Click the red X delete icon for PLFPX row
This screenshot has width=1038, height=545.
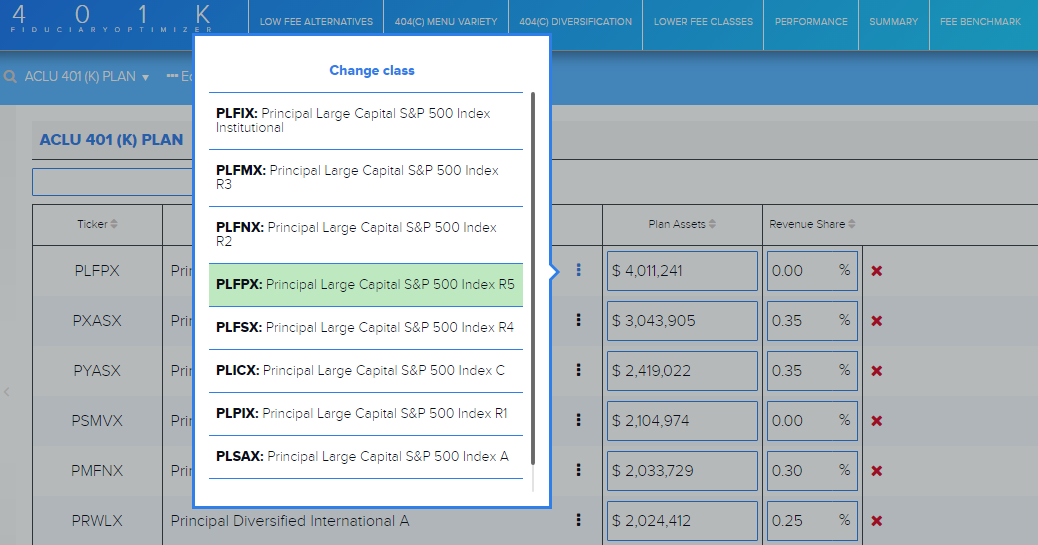(877, 271)
